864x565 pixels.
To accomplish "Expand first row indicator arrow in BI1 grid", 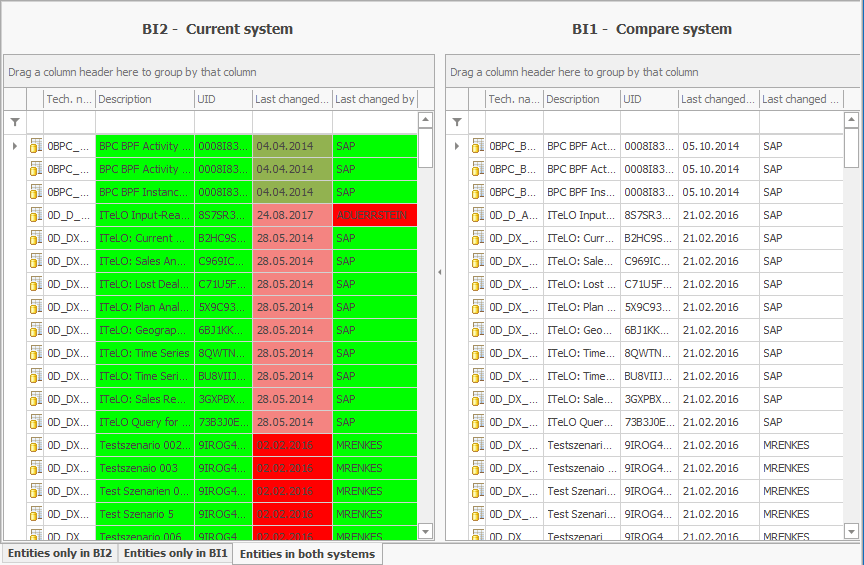I will pyautogui.click(x=456, y=146).
